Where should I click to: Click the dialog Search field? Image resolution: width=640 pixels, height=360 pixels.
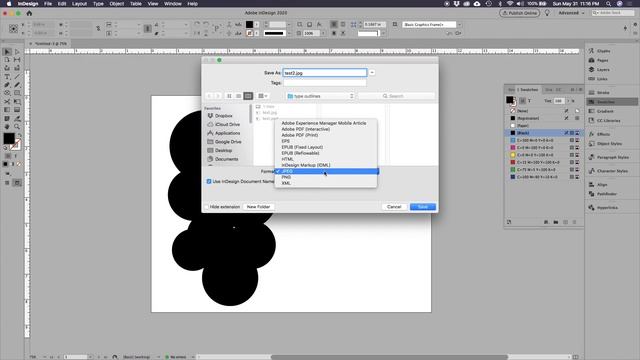396,96
